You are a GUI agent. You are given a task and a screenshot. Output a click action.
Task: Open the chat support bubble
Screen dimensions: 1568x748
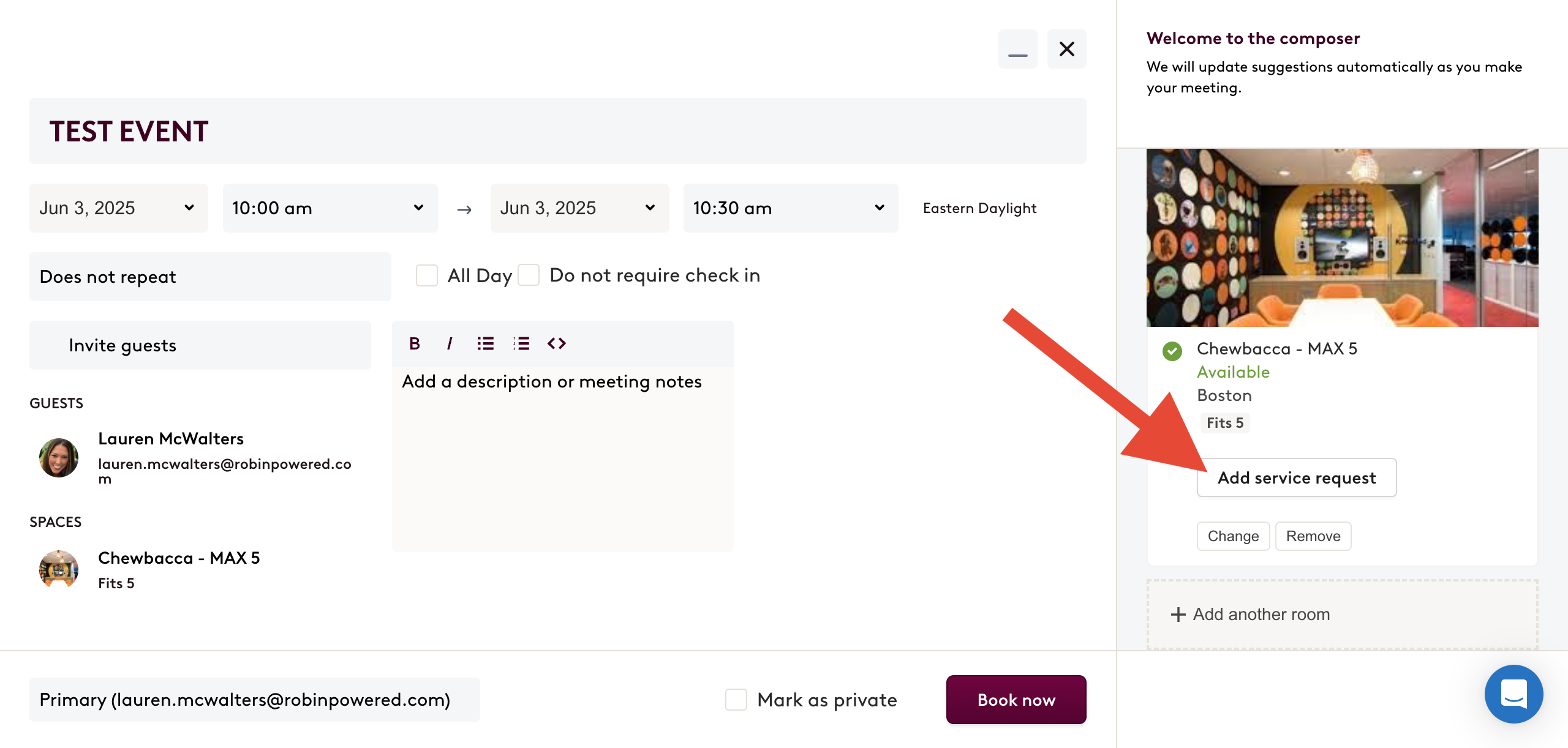point(1513,694)
